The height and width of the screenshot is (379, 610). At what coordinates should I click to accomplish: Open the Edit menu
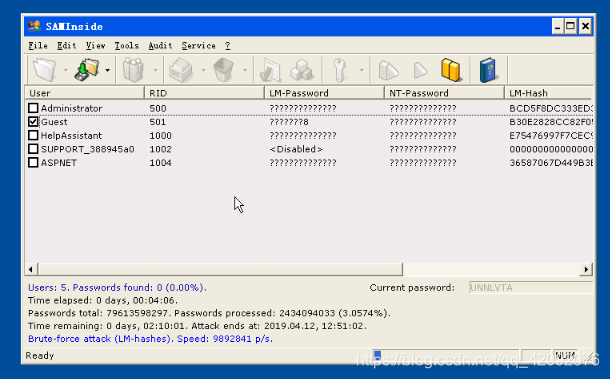[x=67, y=46]
